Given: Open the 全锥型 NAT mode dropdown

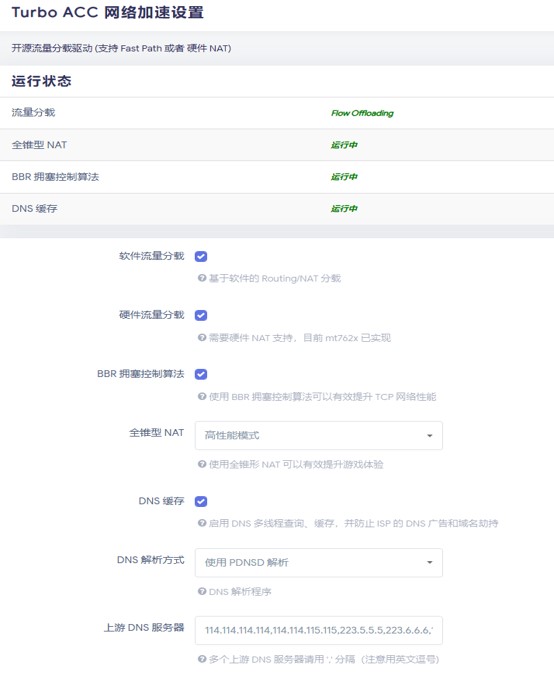Looking at the screenshot, I should pyautogui.click(x=319, y=436).
